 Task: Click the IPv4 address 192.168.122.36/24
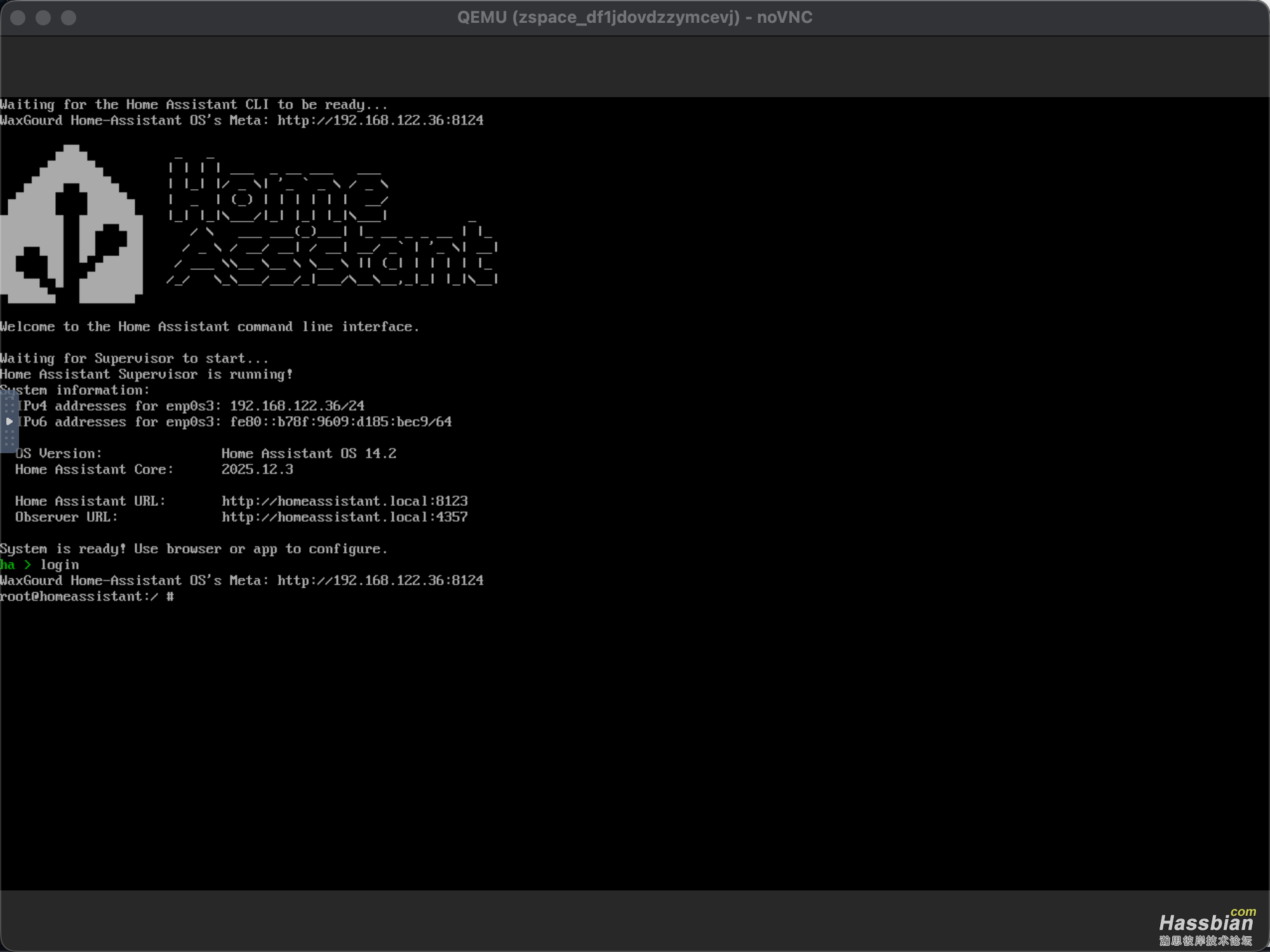(297, 406)
